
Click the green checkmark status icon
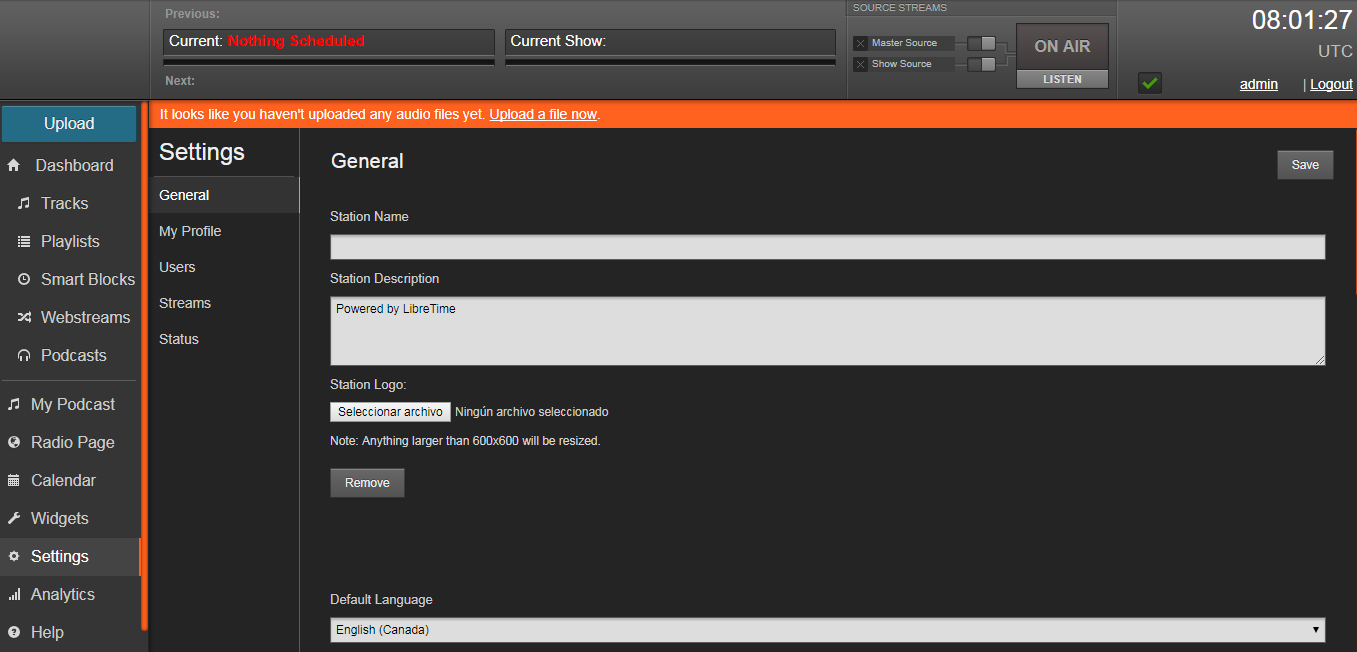click(1150, 83)
